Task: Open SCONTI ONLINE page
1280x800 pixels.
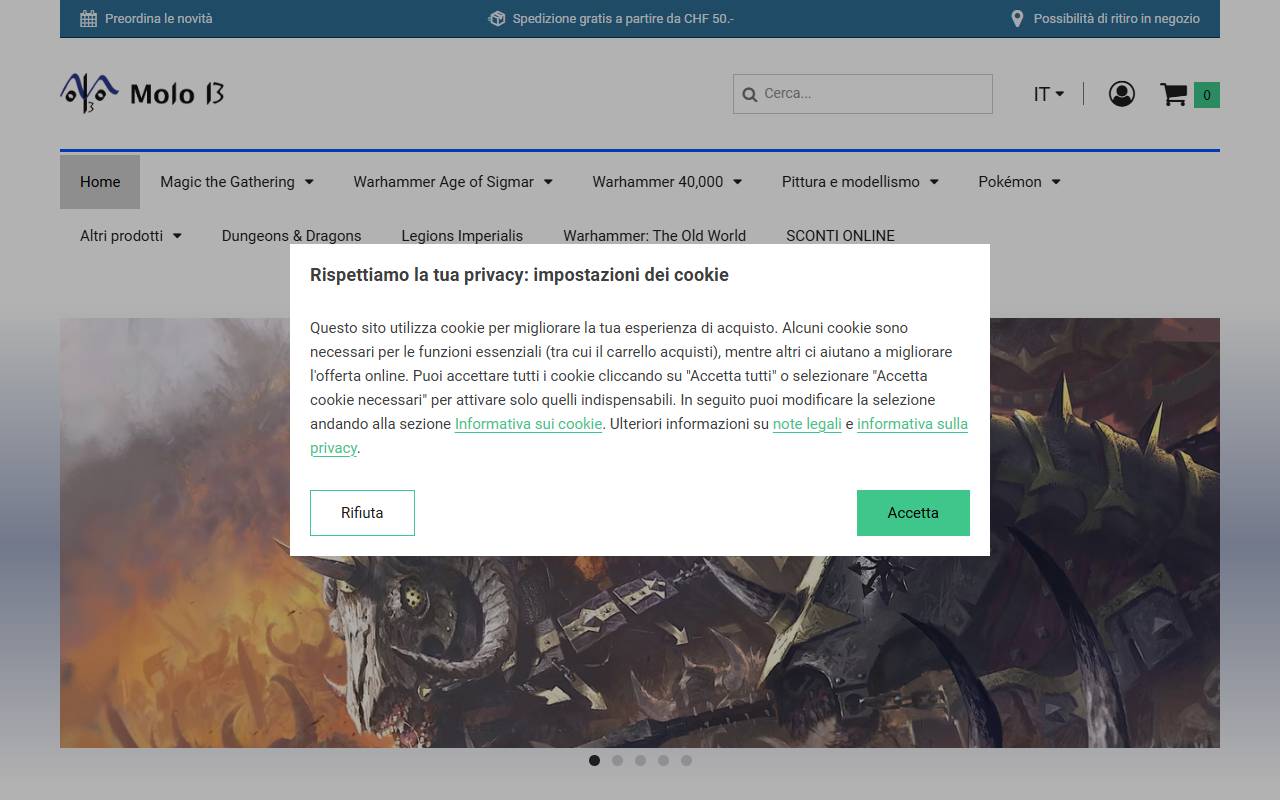Action: click(840, 236)
